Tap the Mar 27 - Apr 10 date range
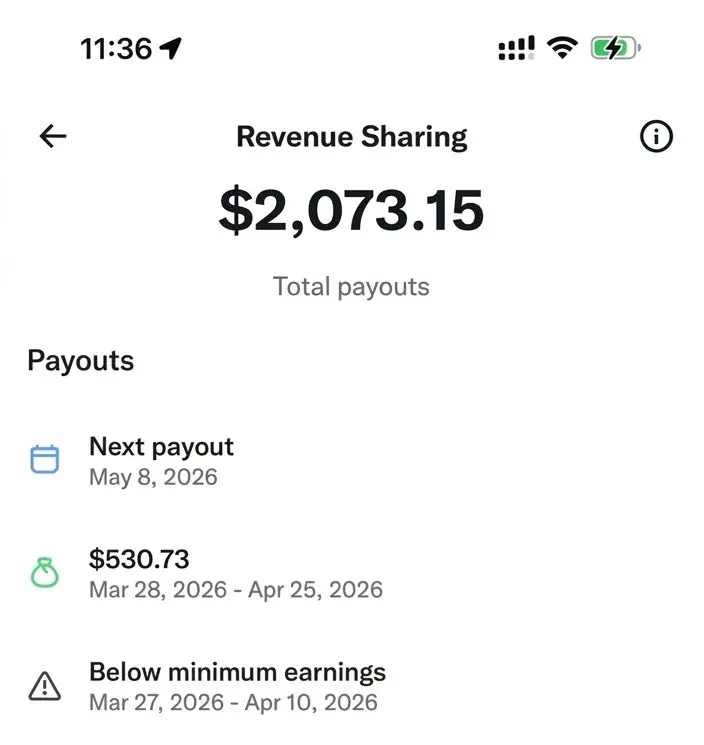 coord(233,702)
